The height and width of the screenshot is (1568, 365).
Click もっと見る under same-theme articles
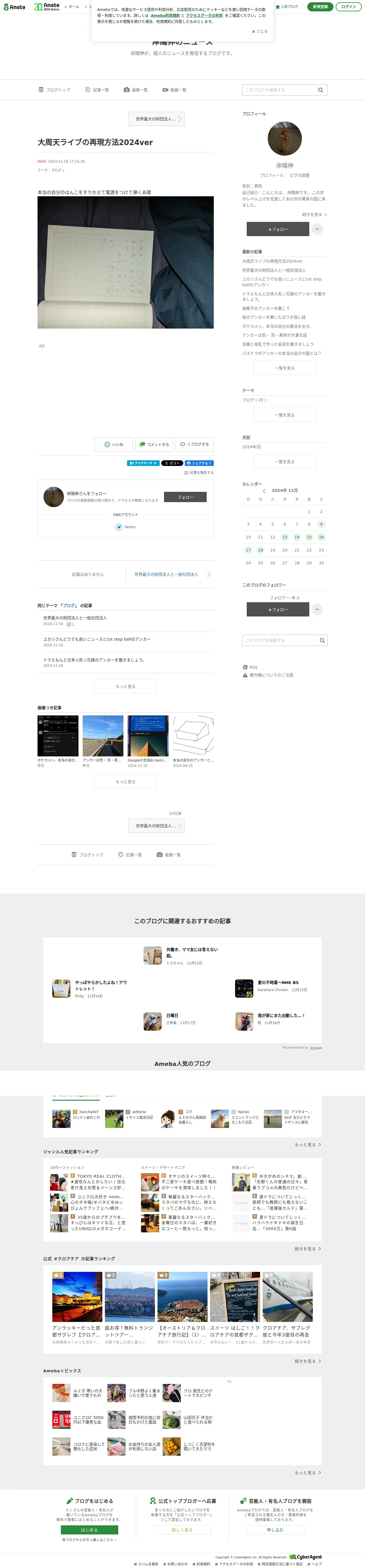pyautogui.click(x=125, y=686)
